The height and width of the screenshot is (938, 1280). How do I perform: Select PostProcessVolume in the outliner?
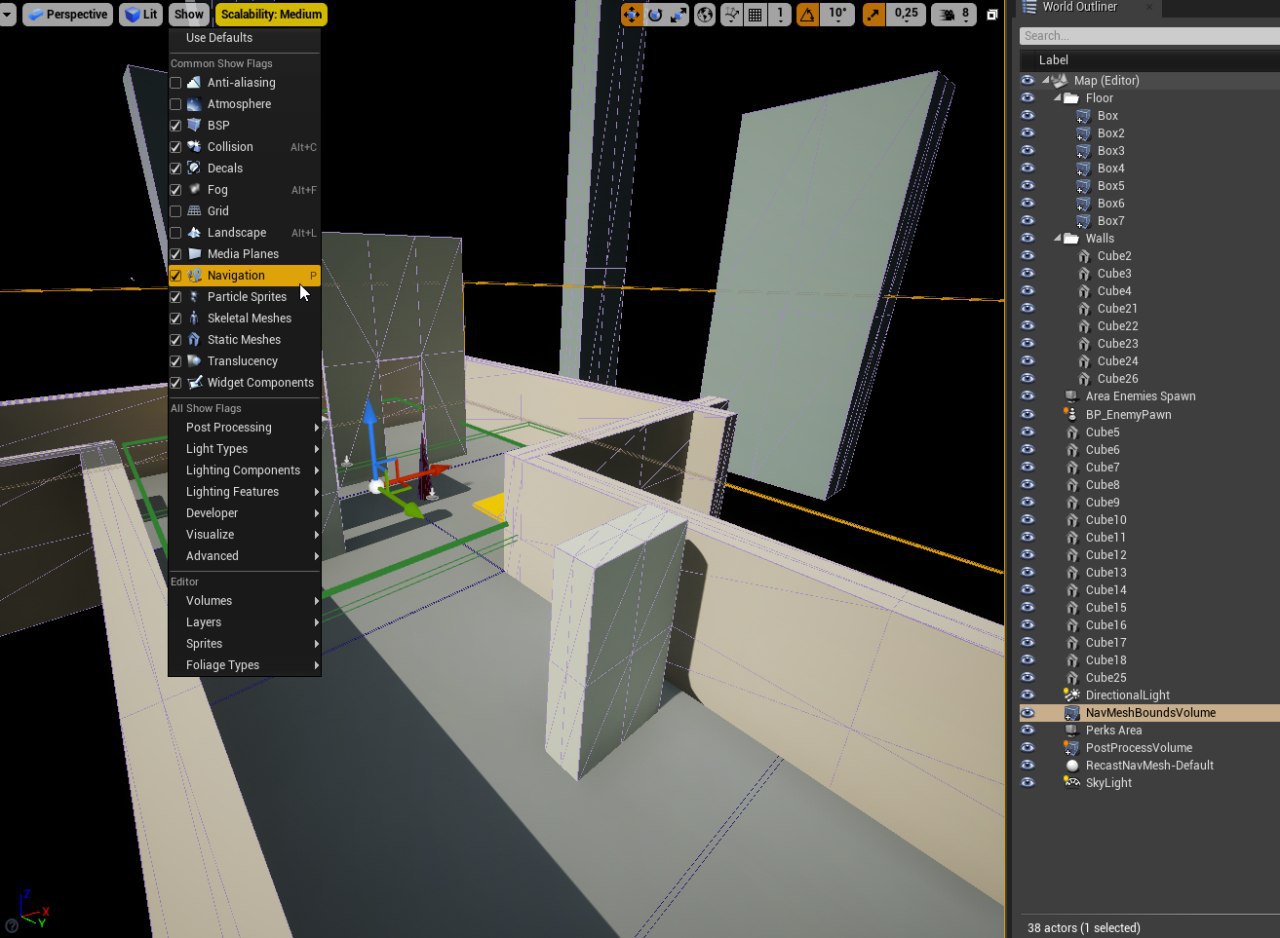tap(1138, 748)
